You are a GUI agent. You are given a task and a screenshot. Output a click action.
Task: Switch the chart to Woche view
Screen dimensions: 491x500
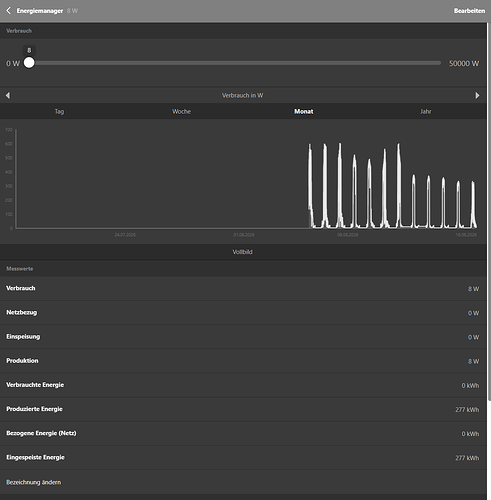click(182, 111)
